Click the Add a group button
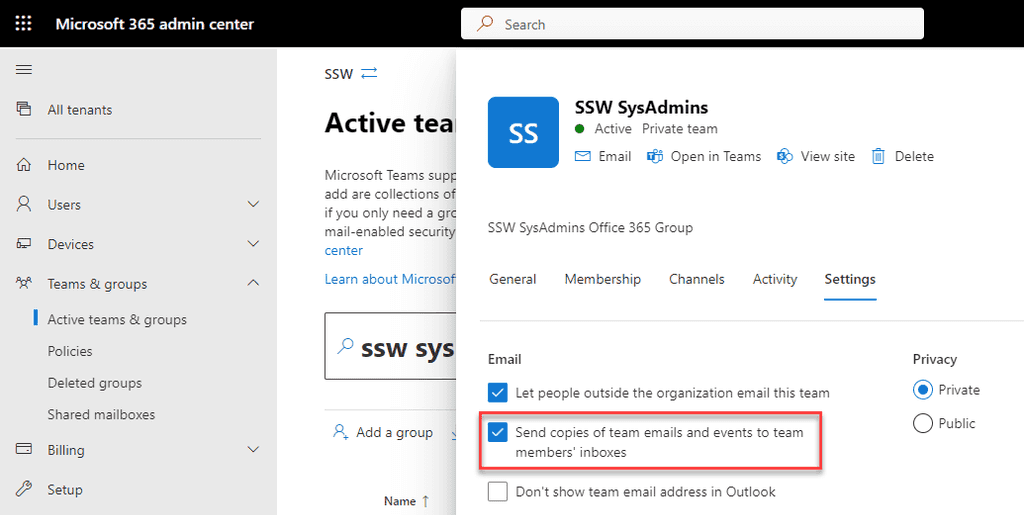 (383, 432)
